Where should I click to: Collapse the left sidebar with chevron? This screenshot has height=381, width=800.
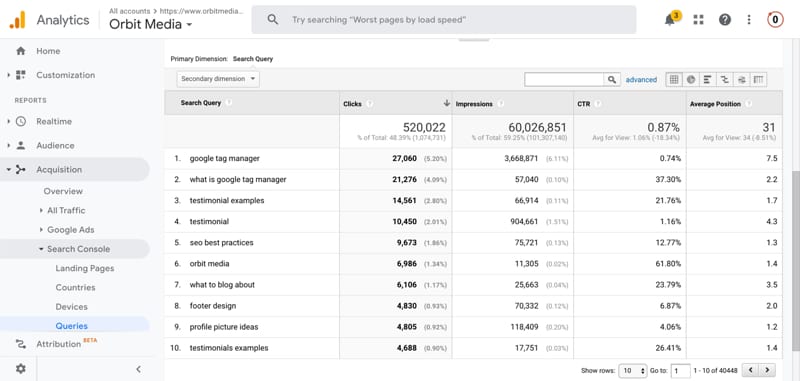coord(138,369)
